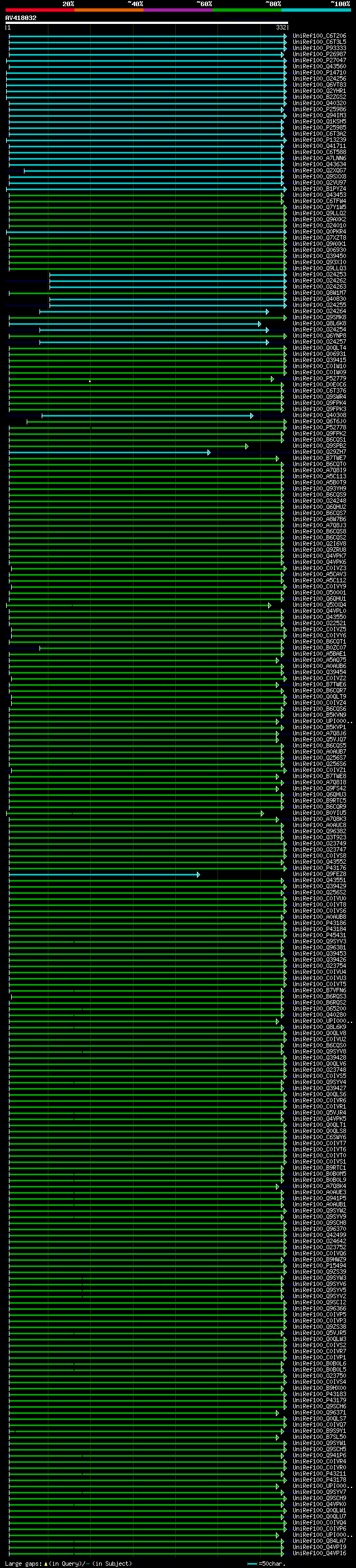356x1568 pixels.
Task: Select the UniRef100_O65200 label
Action: (319, 1009)
